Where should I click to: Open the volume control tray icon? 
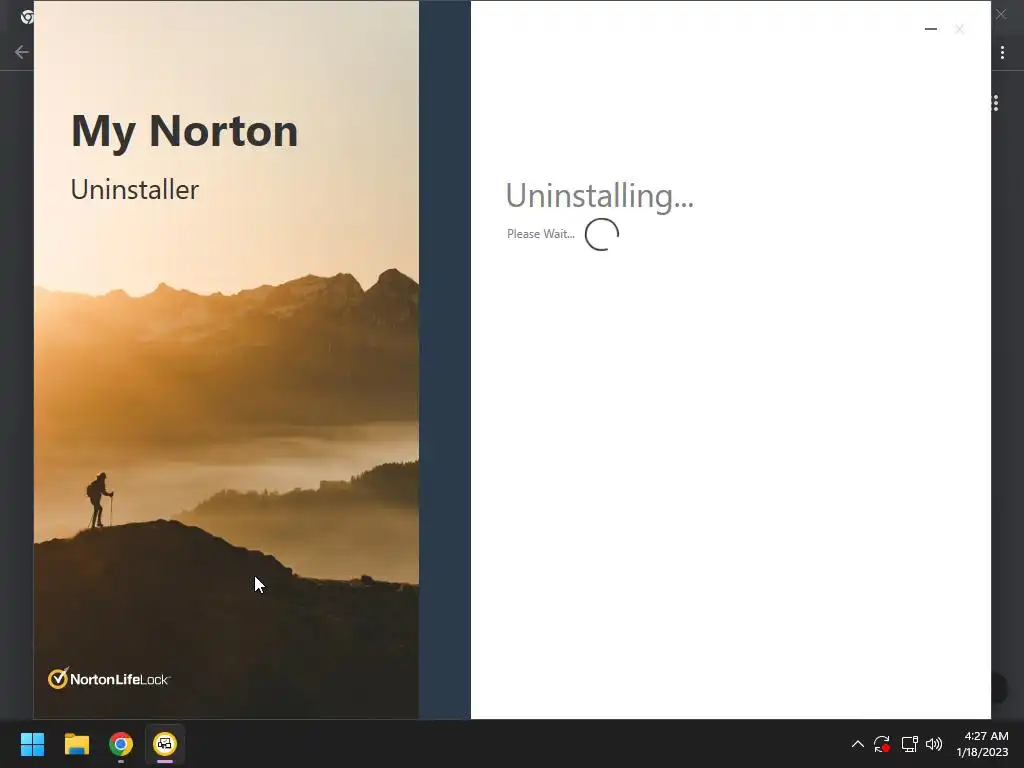tap(934, 744)
